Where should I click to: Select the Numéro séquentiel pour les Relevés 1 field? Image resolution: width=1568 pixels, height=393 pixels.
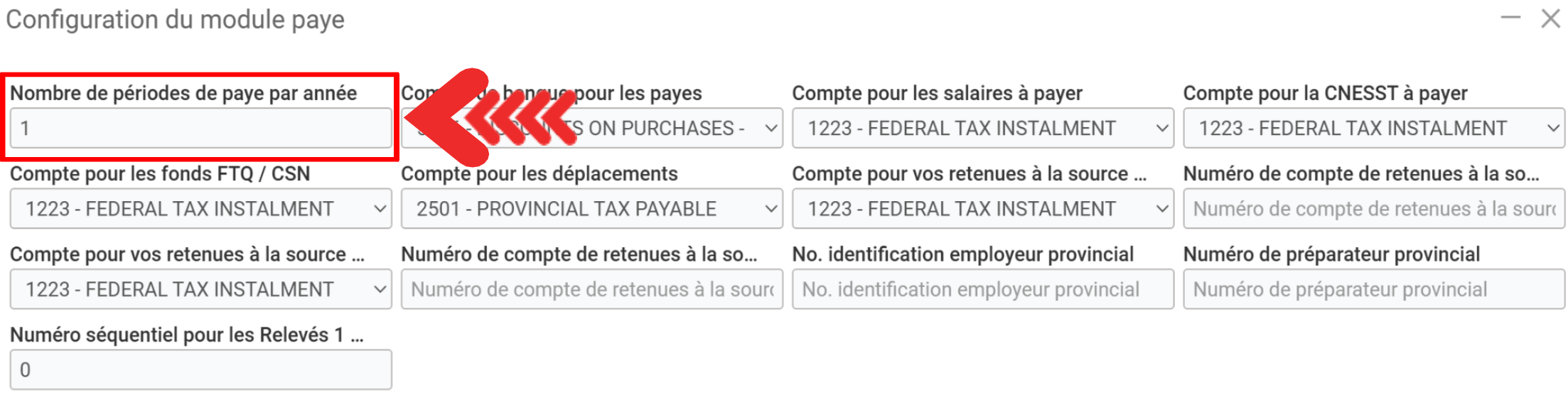pyautogui.click(x=200, y=370)
